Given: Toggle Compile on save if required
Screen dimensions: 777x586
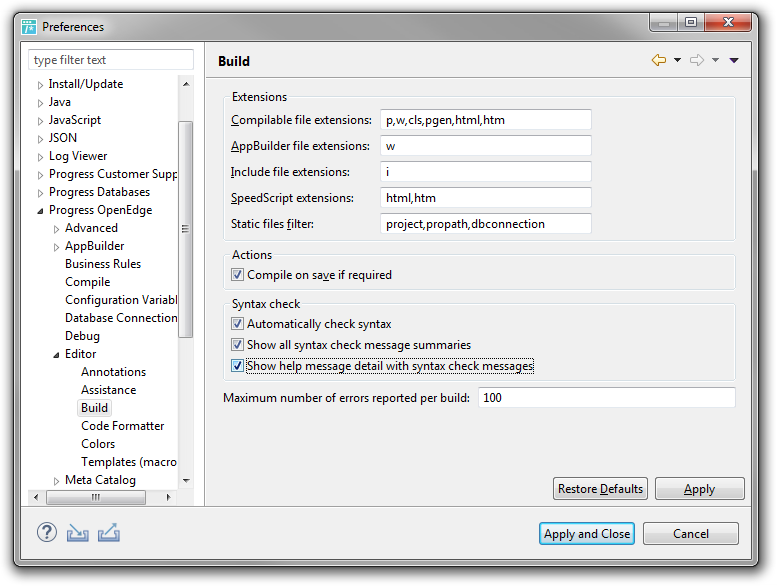Looking at the screenshot, I should [x=237, y=274].
